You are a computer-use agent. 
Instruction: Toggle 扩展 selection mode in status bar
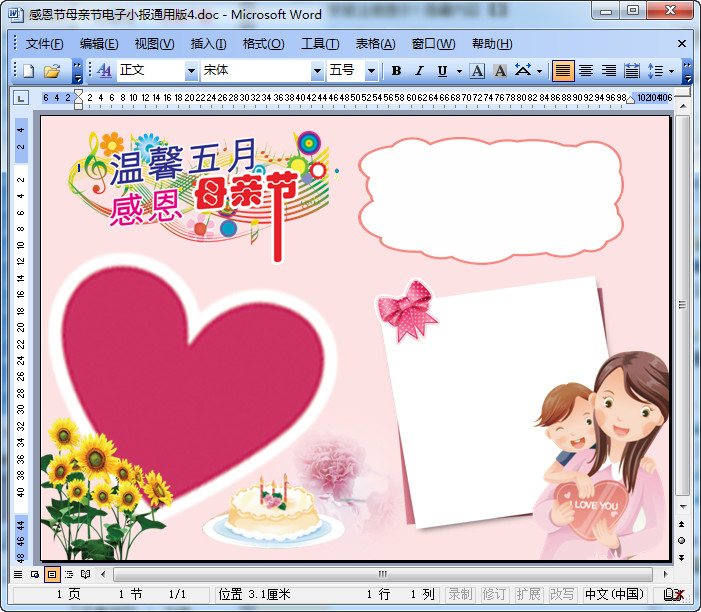528,595
